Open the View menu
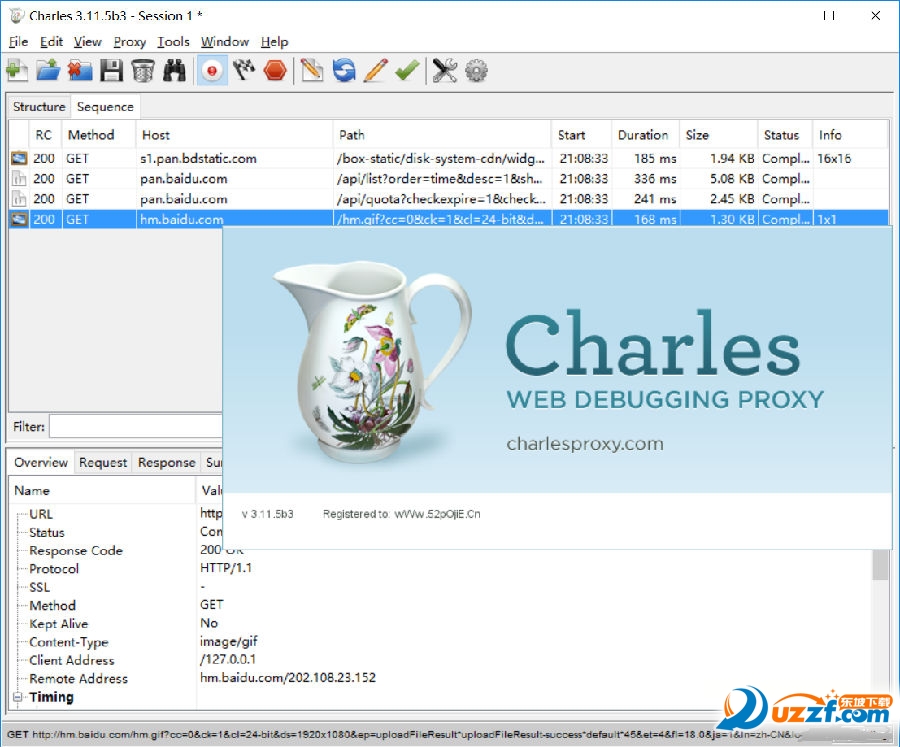The image size is (900, 747). click(x=87, y=42)
